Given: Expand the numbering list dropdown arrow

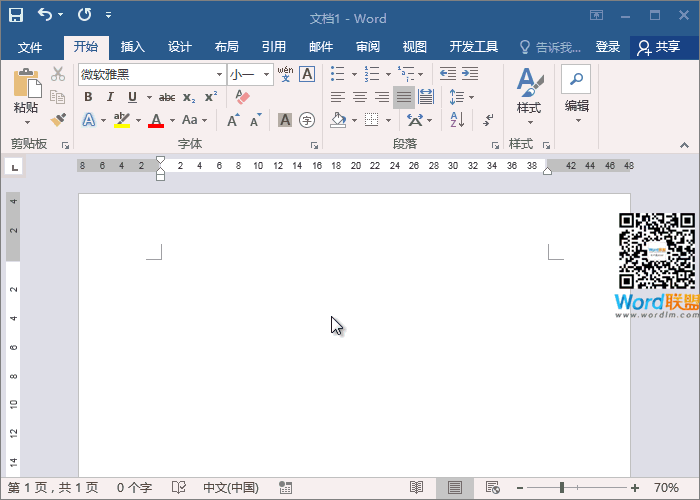Looking at the screenshot, I should click(388, 74).
